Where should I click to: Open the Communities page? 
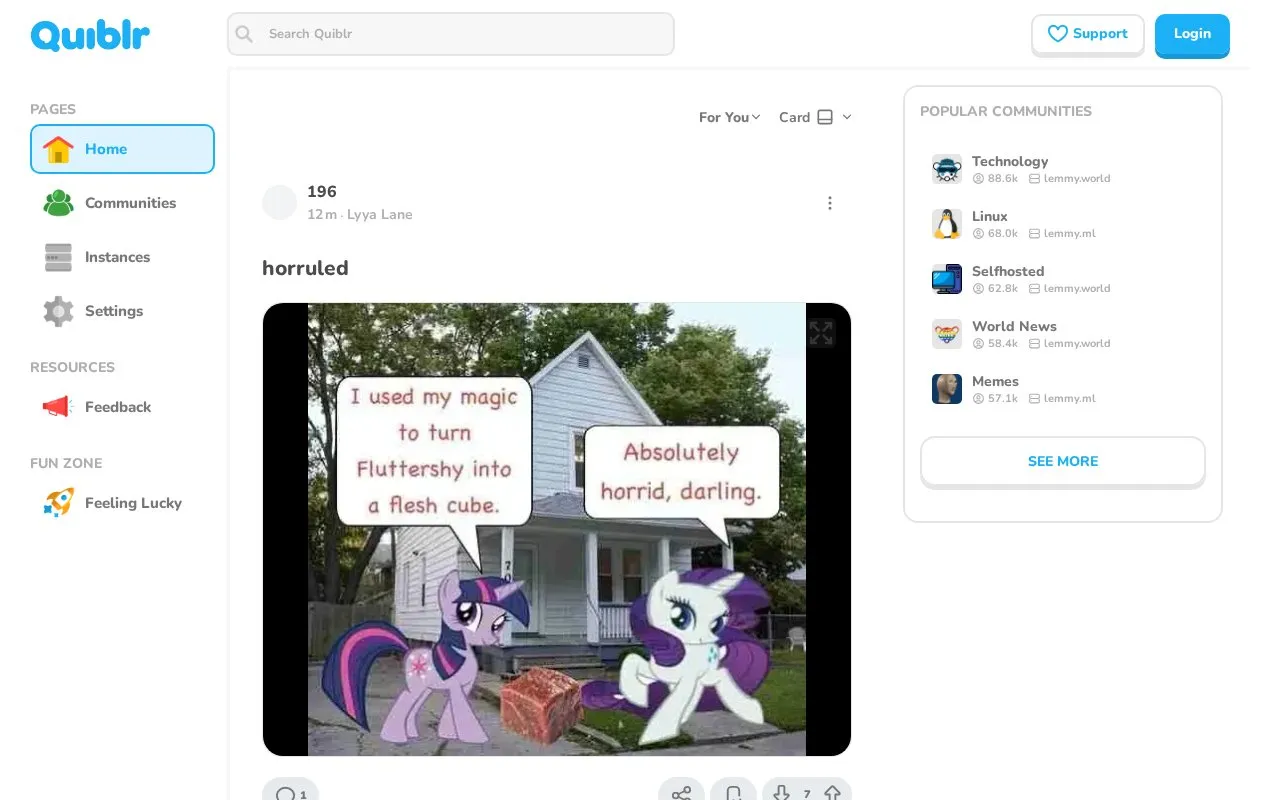pos(122,203)
